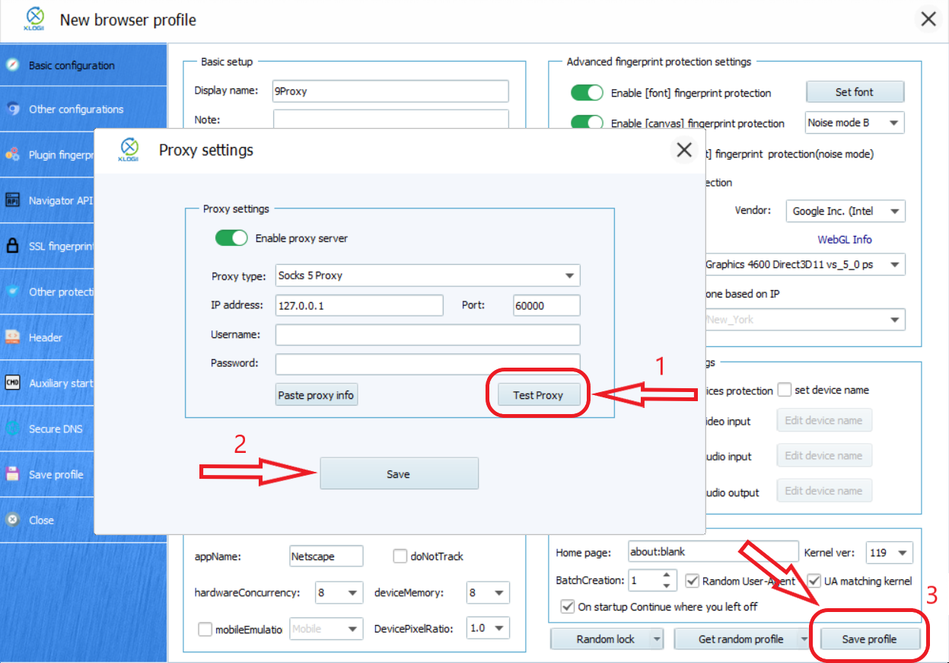Screen dimensions: 949x663
Task: Select the Basic configuration sidebar icon
Action: click(12, 64)
